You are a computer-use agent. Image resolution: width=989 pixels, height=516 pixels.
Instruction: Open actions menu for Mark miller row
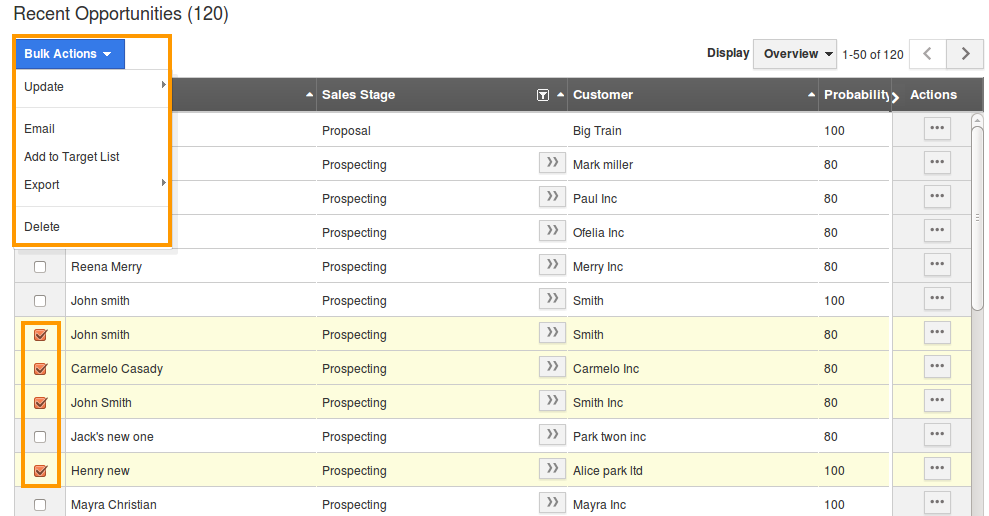(x=937, y=163)
